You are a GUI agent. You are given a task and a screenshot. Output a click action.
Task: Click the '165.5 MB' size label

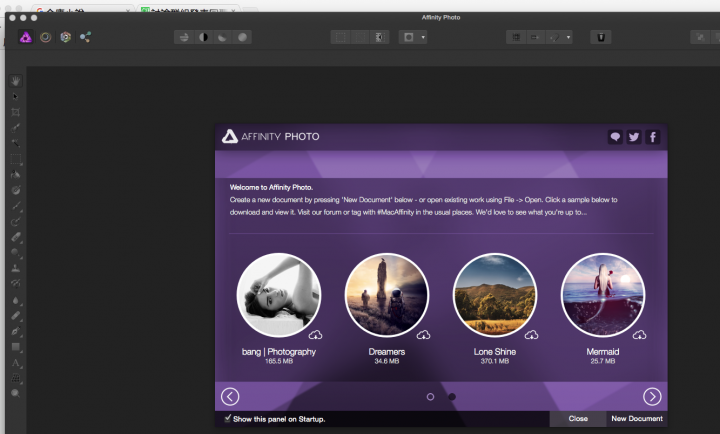pos(279,361)
